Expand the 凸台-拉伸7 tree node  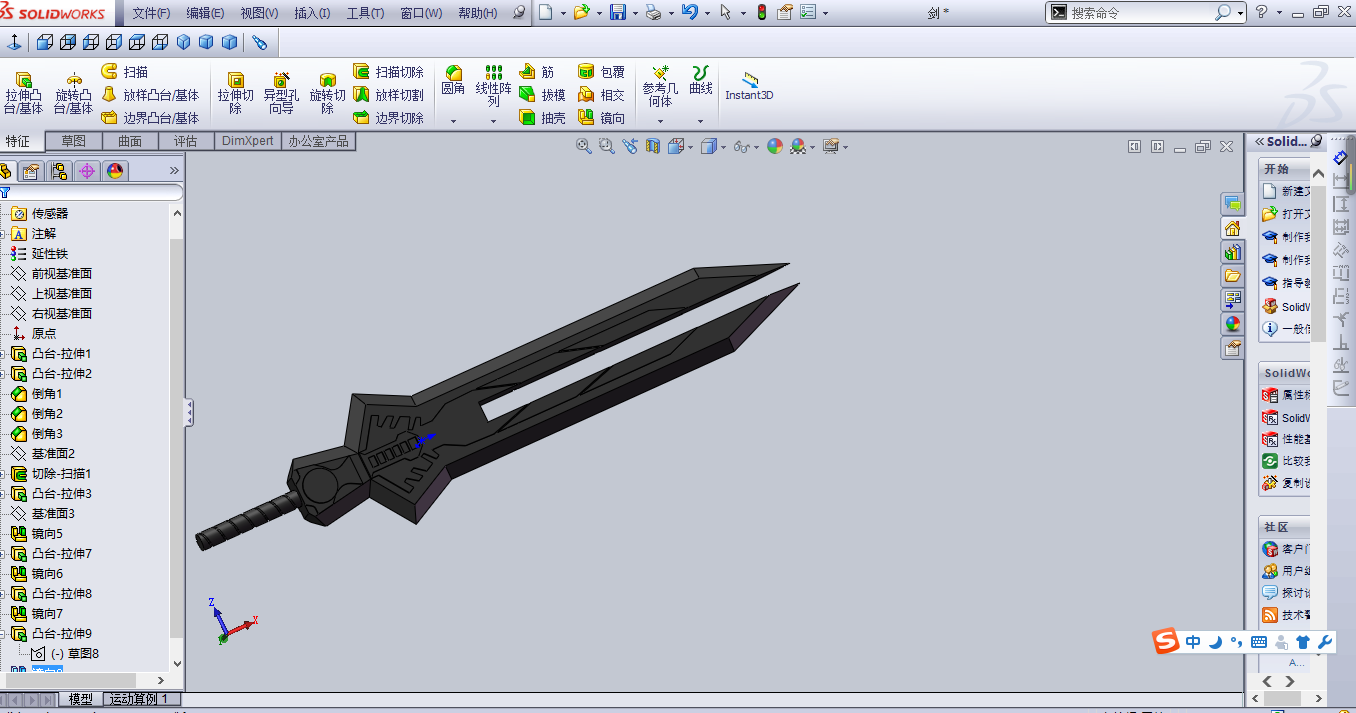click(4, 554)
